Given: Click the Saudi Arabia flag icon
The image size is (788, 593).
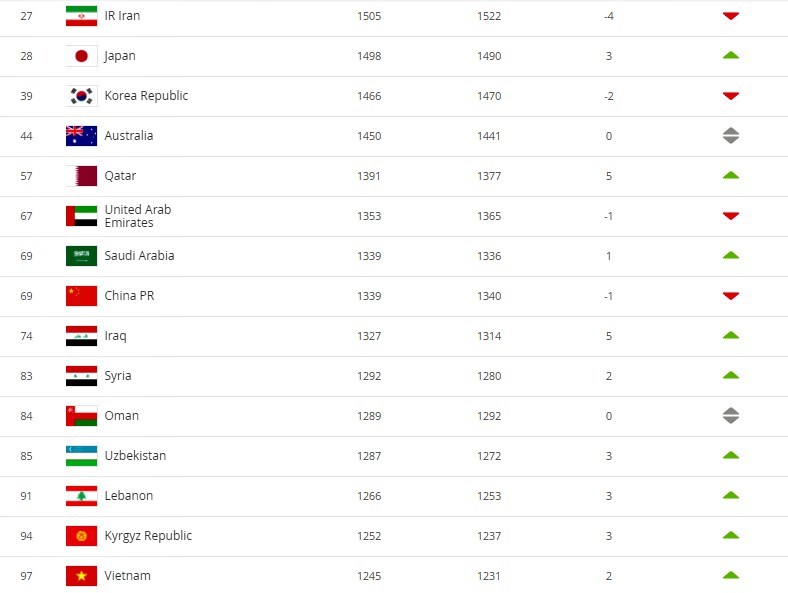Looking at the screenshot, I should click(x=81, y=256).
